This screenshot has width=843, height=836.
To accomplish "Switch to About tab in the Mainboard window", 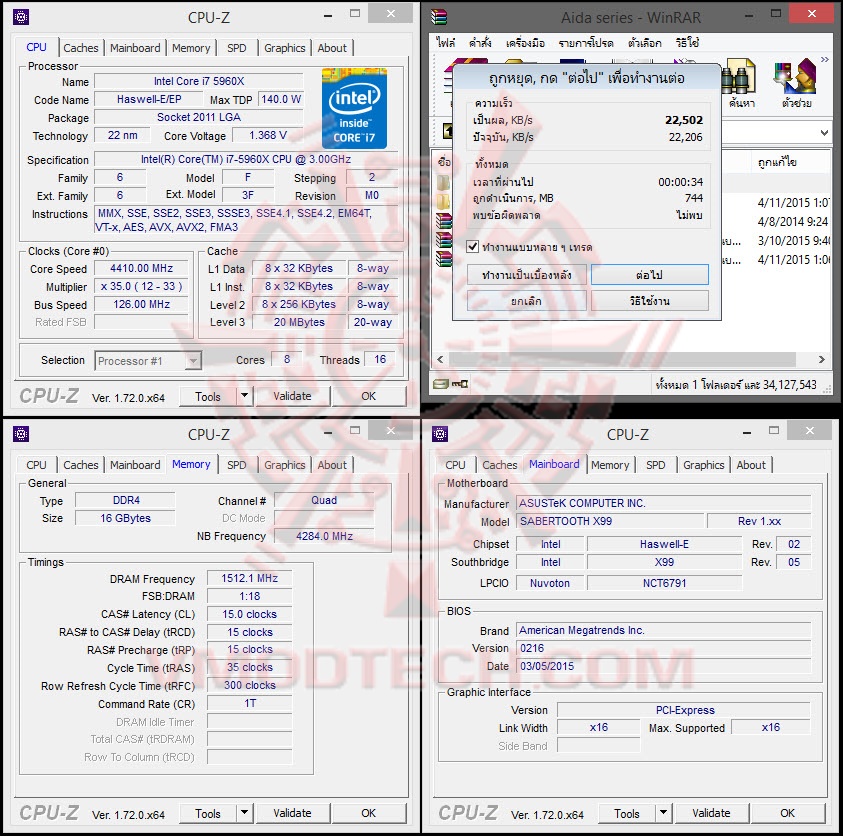I will (x=751, y=465).
